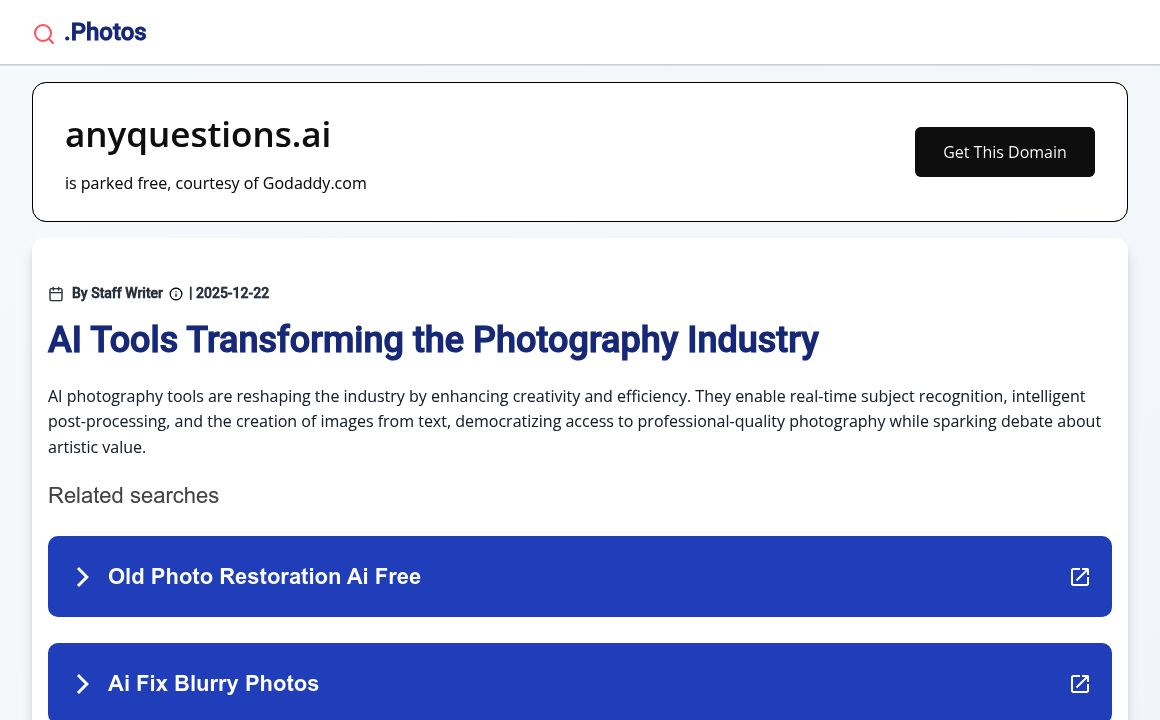Viewport: 1160px width, 720px height.
Task: Expand the chevron beside Ai Fix Blurry Photos
Action: click(83, 684)
